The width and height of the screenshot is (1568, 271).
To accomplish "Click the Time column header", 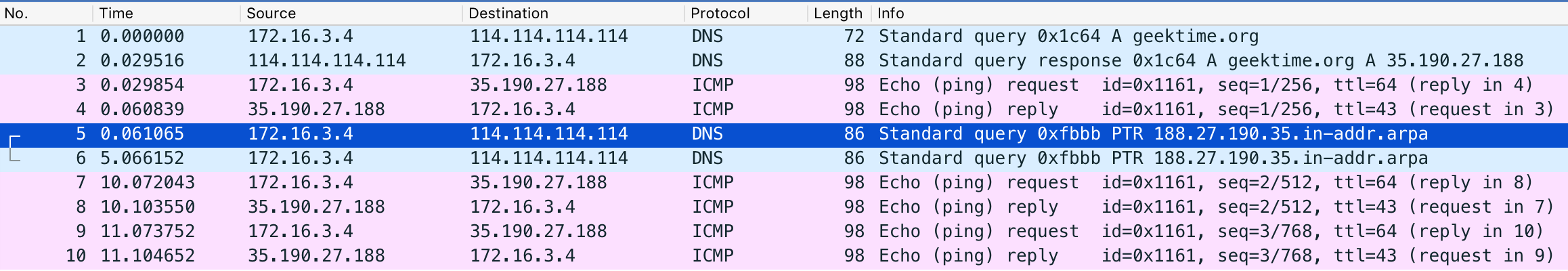I will [x=116, y=13].
